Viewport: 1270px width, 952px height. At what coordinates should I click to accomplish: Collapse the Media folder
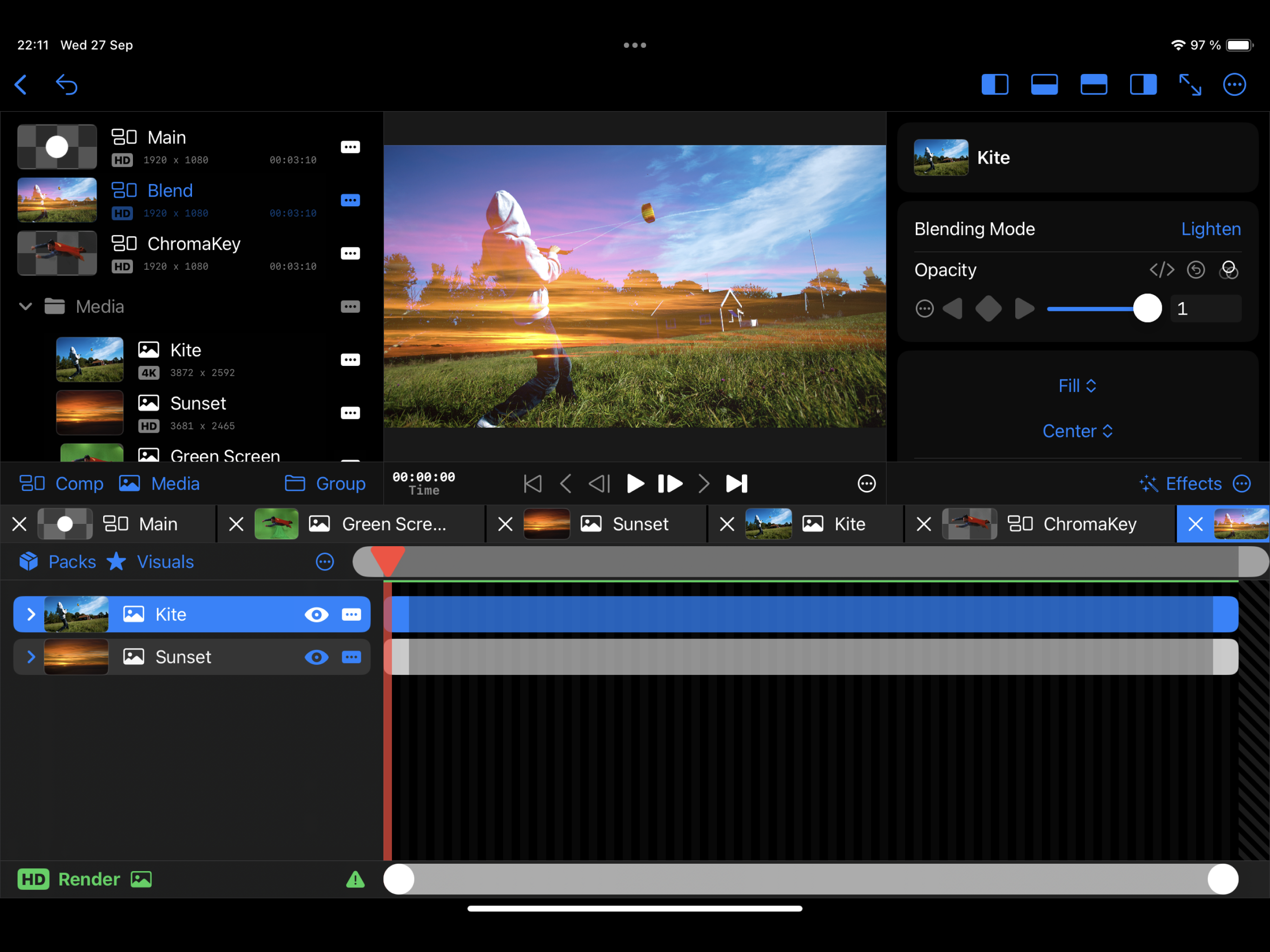coord(25,307)
